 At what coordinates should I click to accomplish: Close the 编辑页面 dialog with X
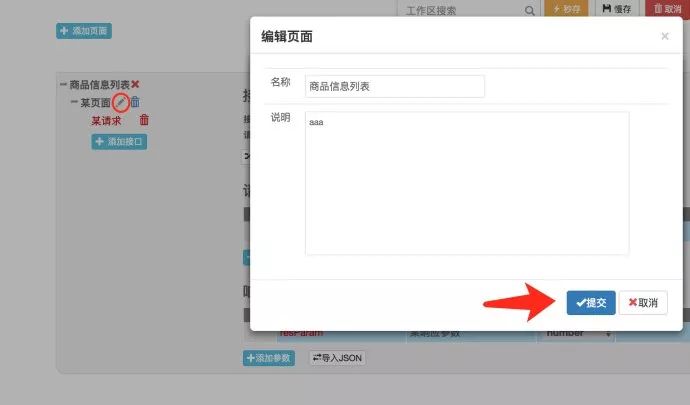click(665, 37)
